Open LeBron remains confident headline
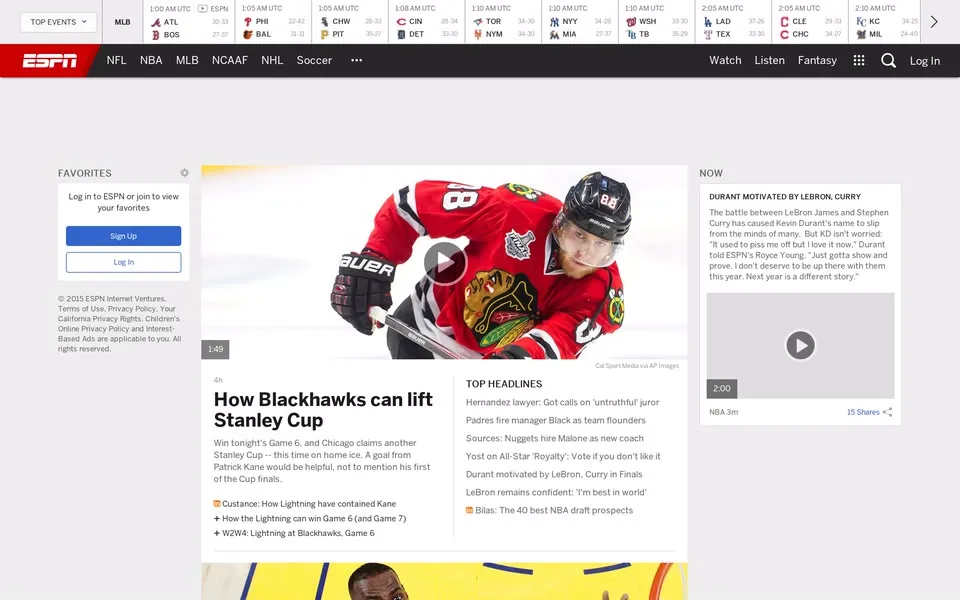Screen dimensions: 960x600 tap(556, 492)
